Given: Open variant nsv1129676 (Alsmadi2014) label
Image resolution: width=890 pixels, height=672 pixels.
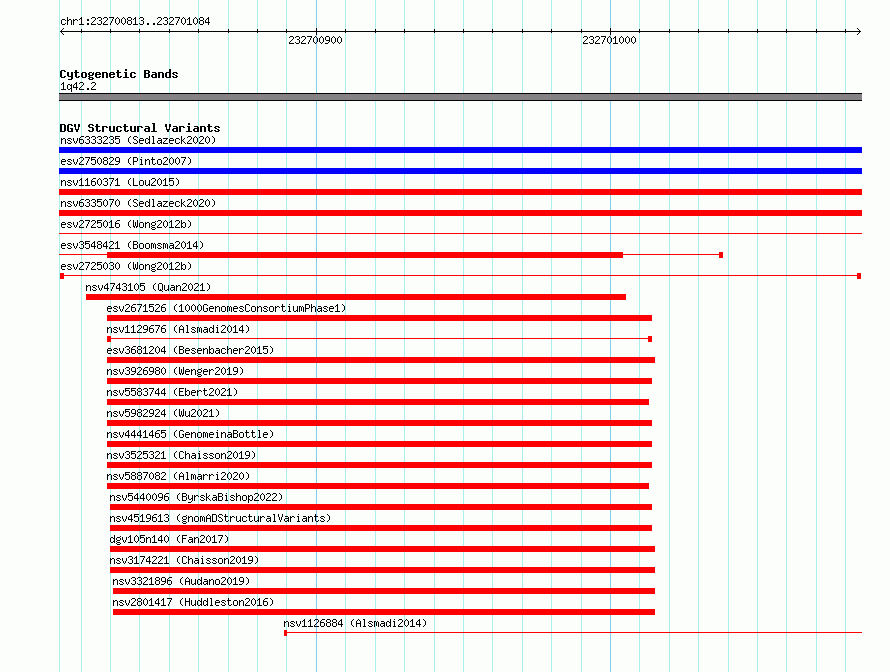Looking at the screenshot, I should (178, 329).
